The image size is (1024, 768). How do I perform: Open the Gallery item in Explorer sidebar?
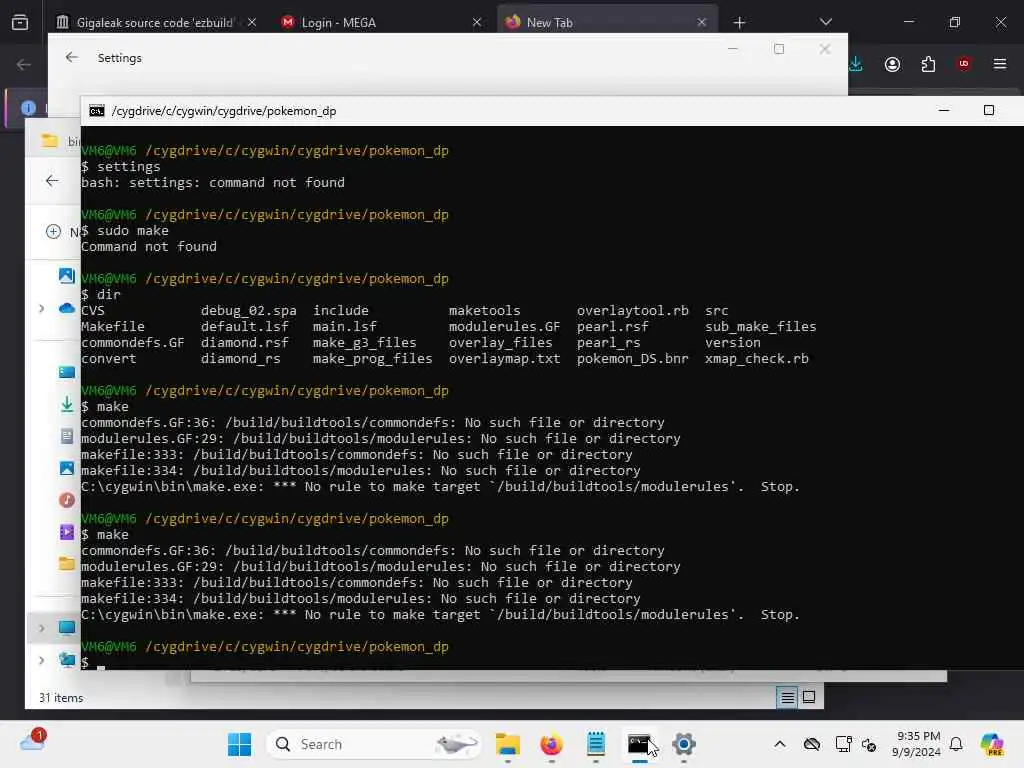(x=67, y=276)
